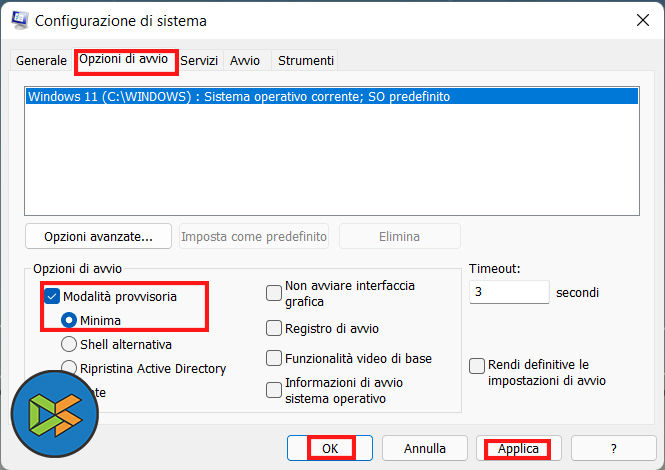The width and height of the screenshot is (665, 470).
Task: Enable Non avviare interfaccia grafica
Action: [274, 293]
